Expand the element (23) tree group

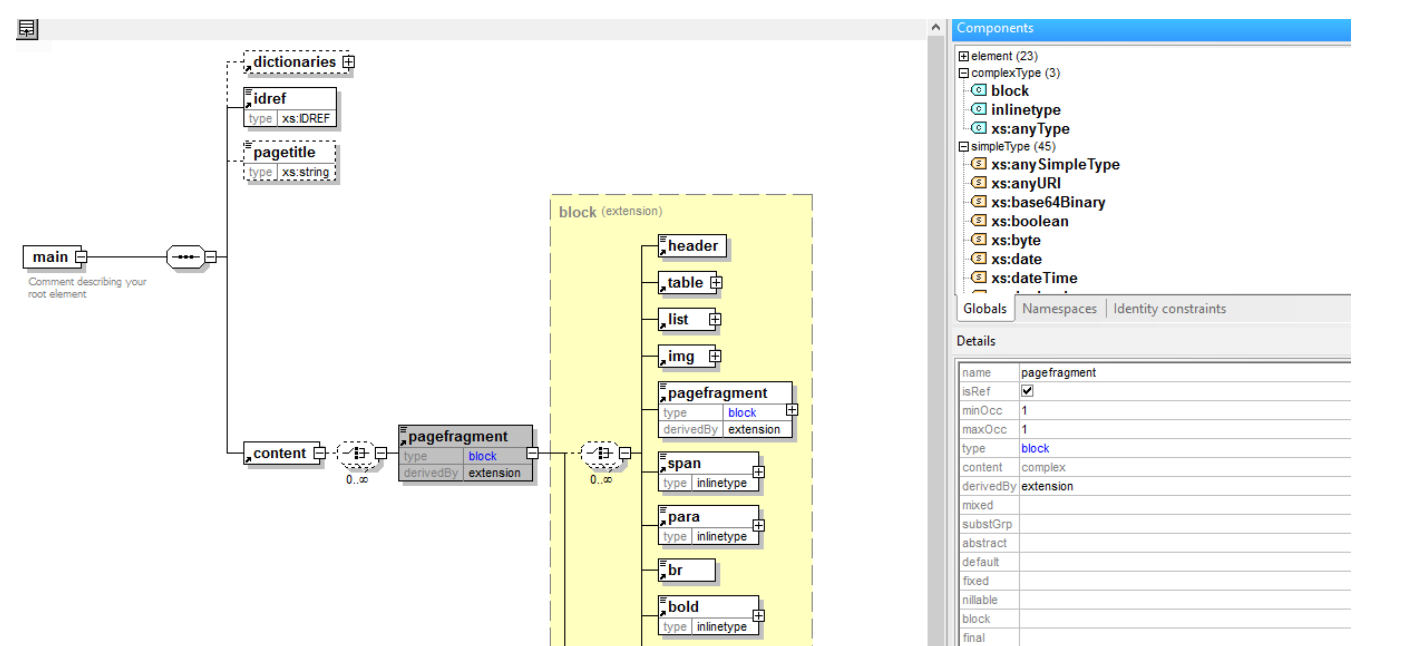tap(964, 56)
